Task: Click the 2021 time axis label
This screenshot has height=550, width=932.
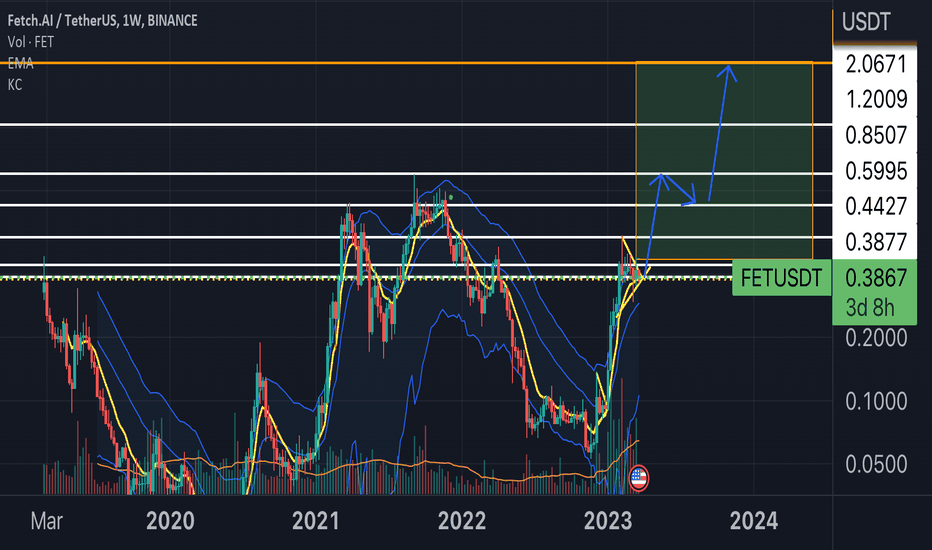Action: 316,521
